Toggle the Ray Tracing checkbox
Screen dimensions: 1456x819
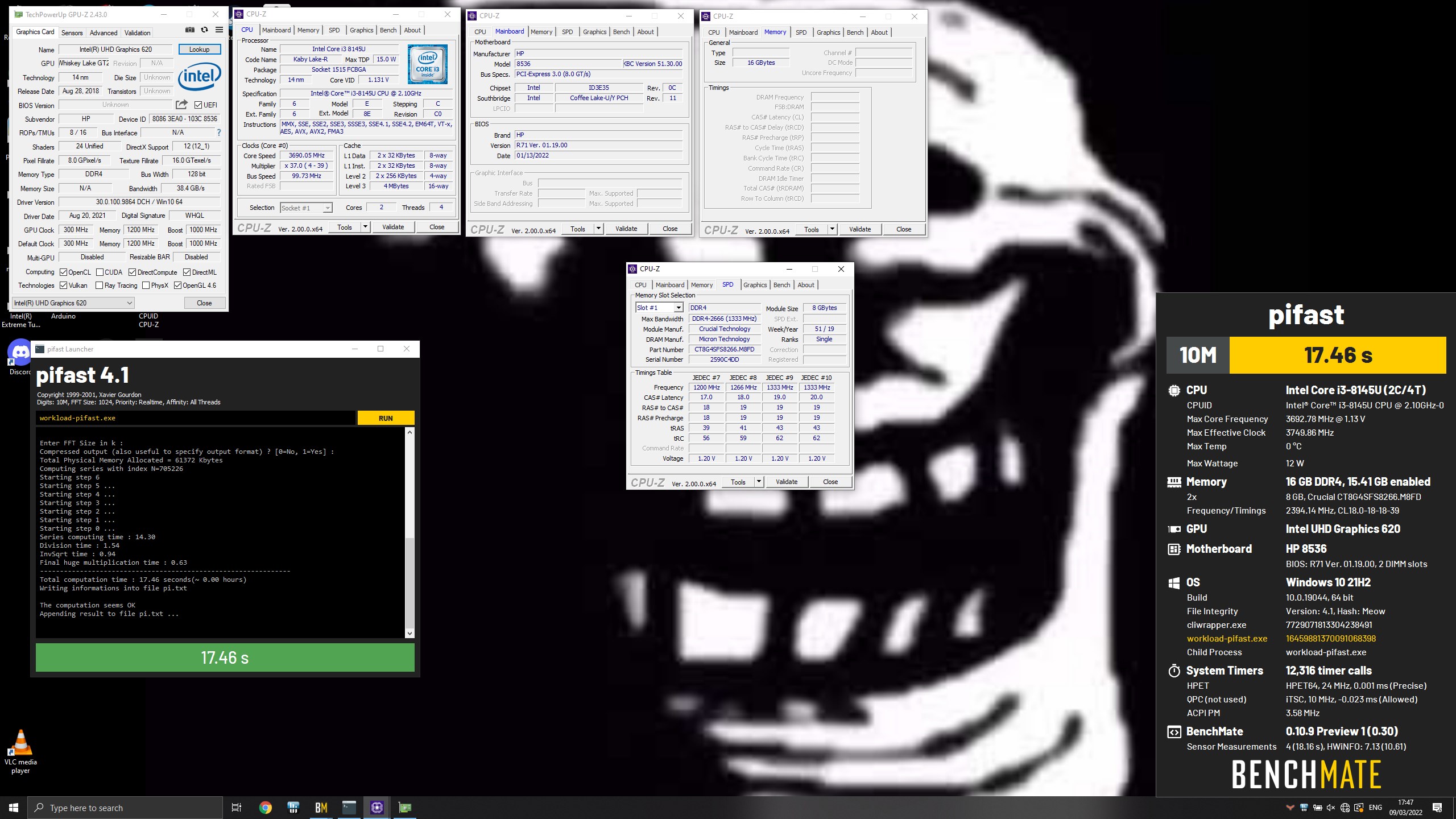(100, 286)
